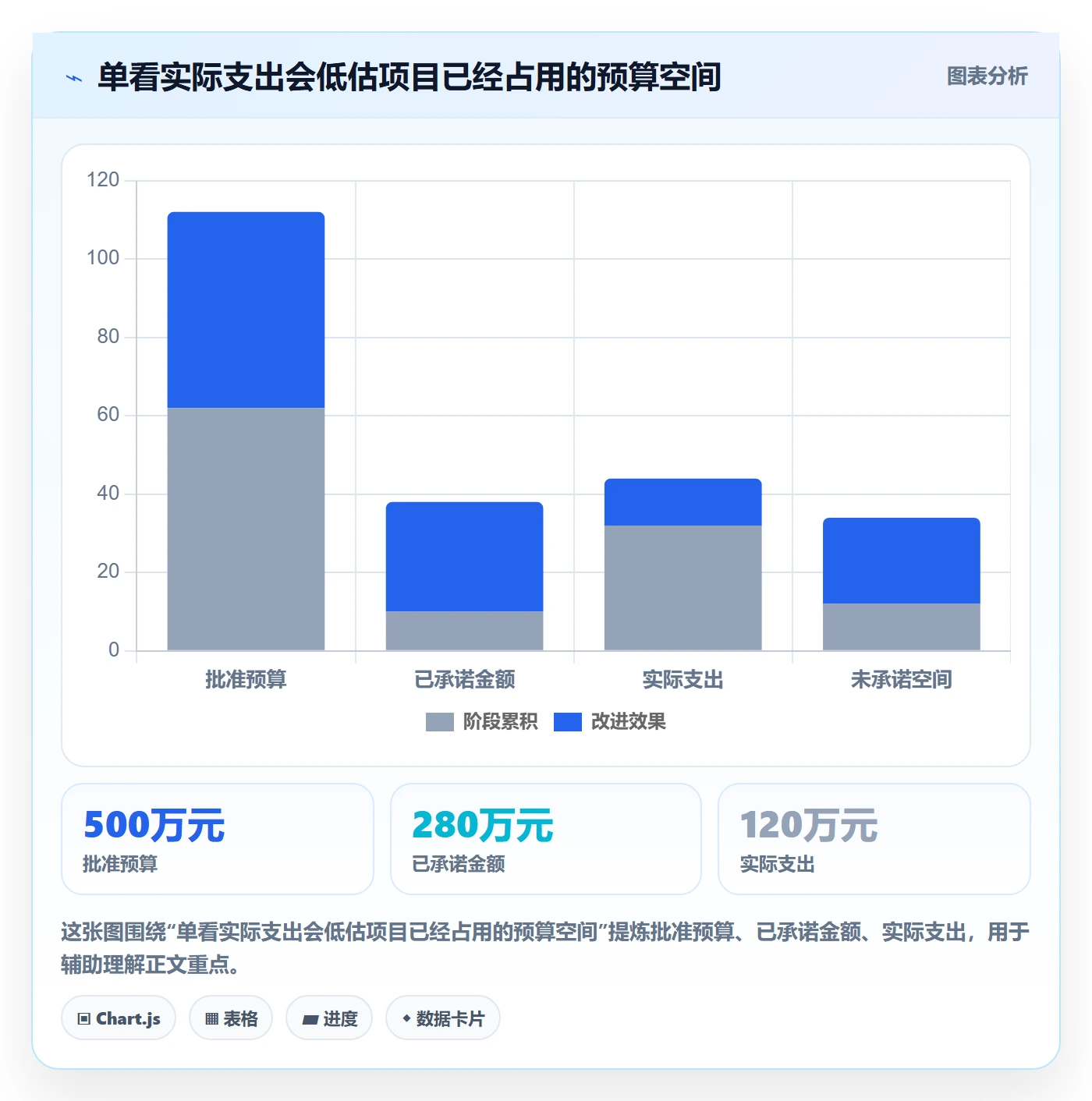Click the blue segment of 已承诺金额 bar

(x=464, y=557)
